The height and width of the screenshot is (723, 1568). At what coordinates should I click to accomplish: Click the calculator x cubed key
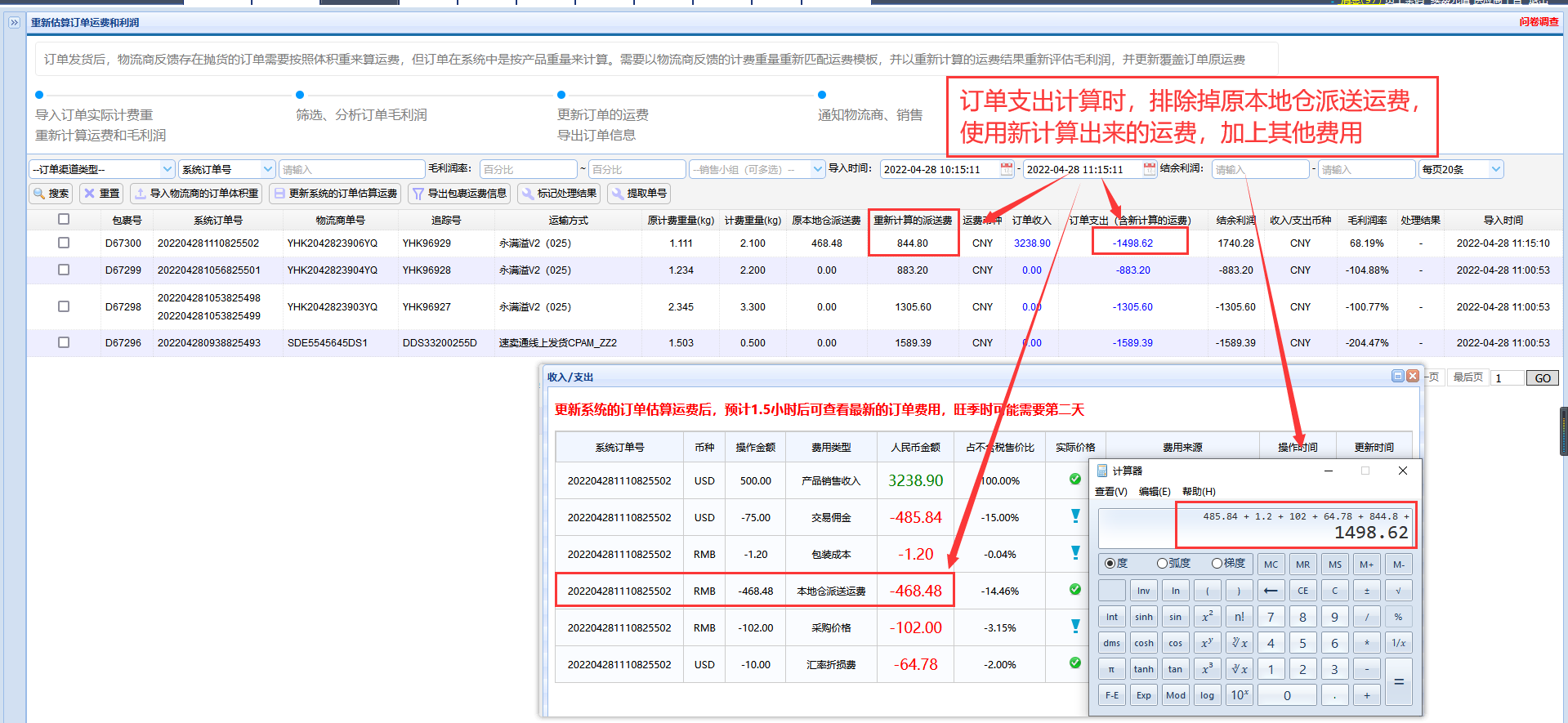click(x=1207, y=669)
